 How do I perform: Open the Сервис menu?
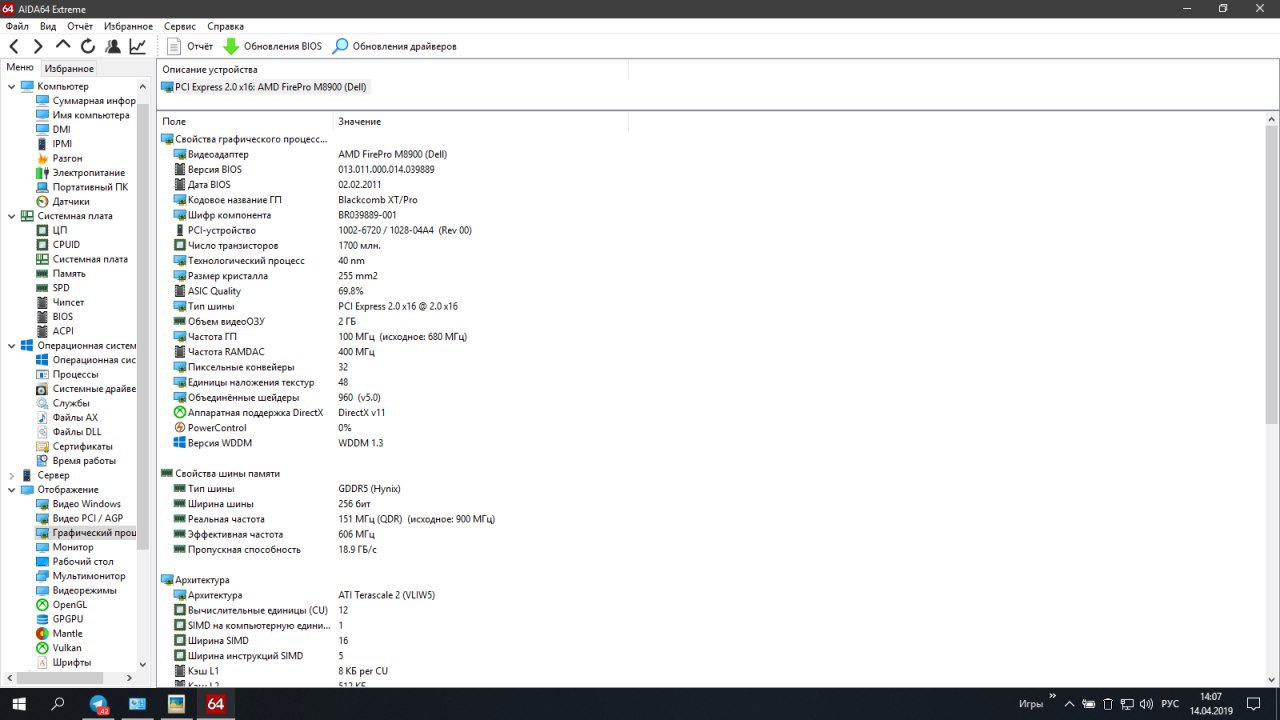(x=180, y=26)
